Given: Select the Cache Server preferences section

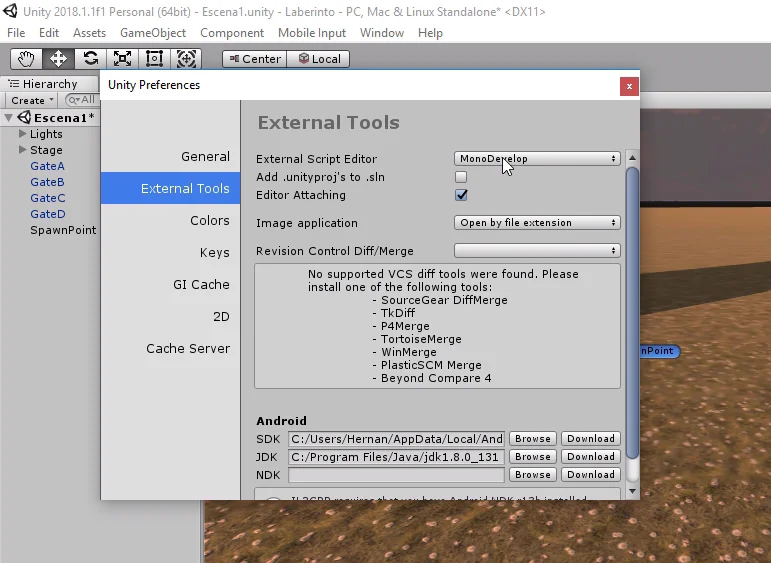Looking at the screenshot, I should (170, 348).
